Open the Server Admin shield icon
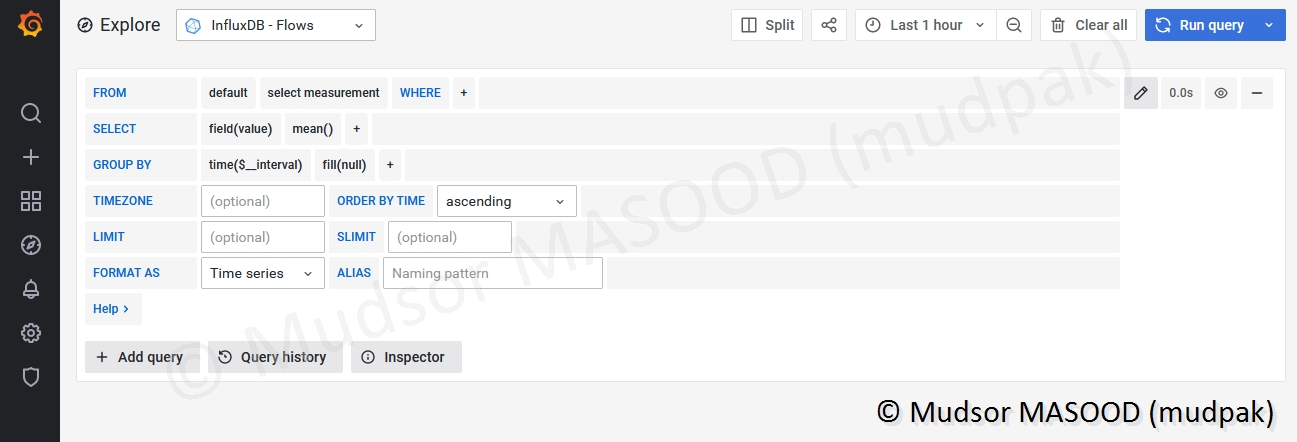Image resolution: width=1297 pixels, height=442 pixels. click(30, 377)
